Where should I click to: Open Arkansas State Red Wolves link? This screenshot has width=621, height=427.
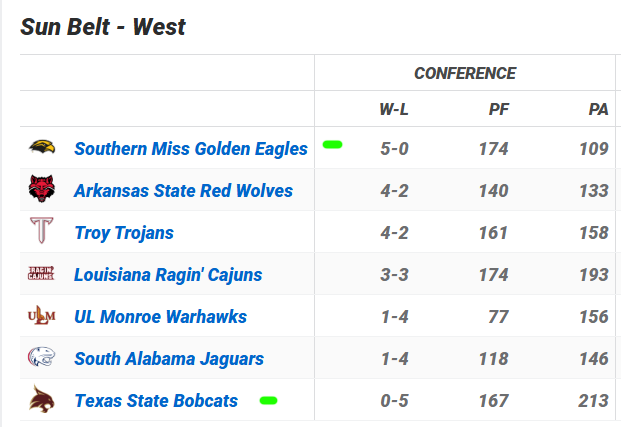coord(183,191)
